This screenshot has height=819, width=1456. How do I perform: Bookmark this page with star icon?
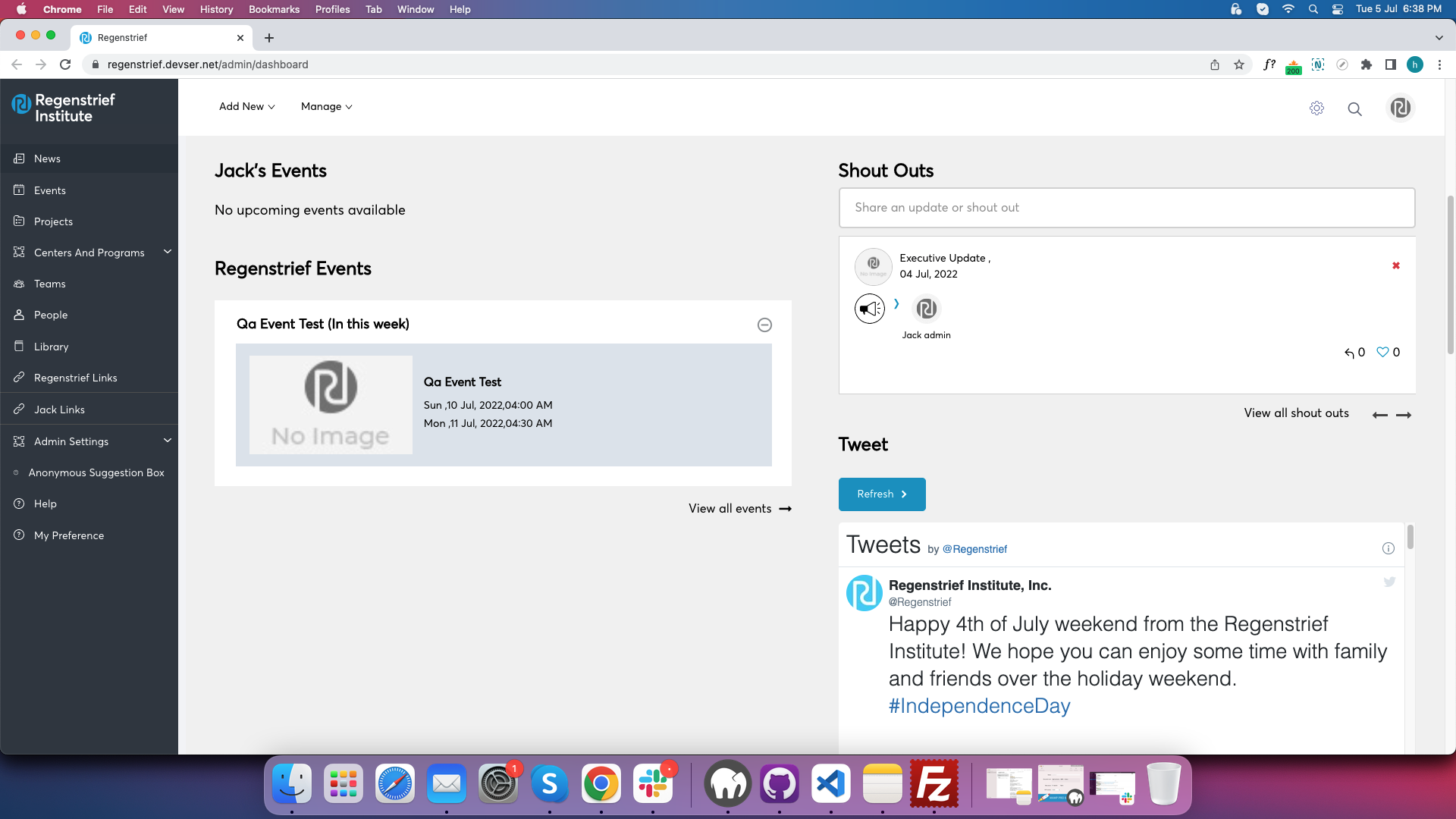1239,64
